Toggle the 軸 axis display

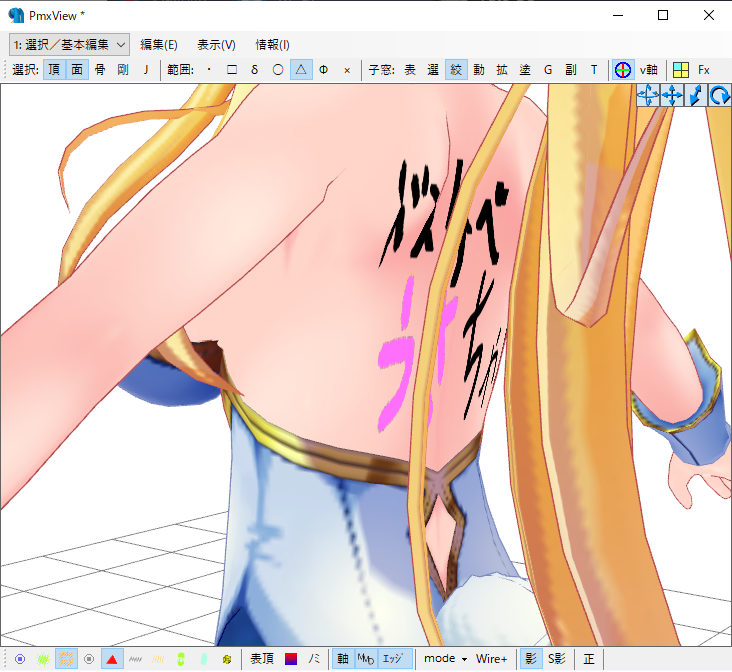point(343,659)
